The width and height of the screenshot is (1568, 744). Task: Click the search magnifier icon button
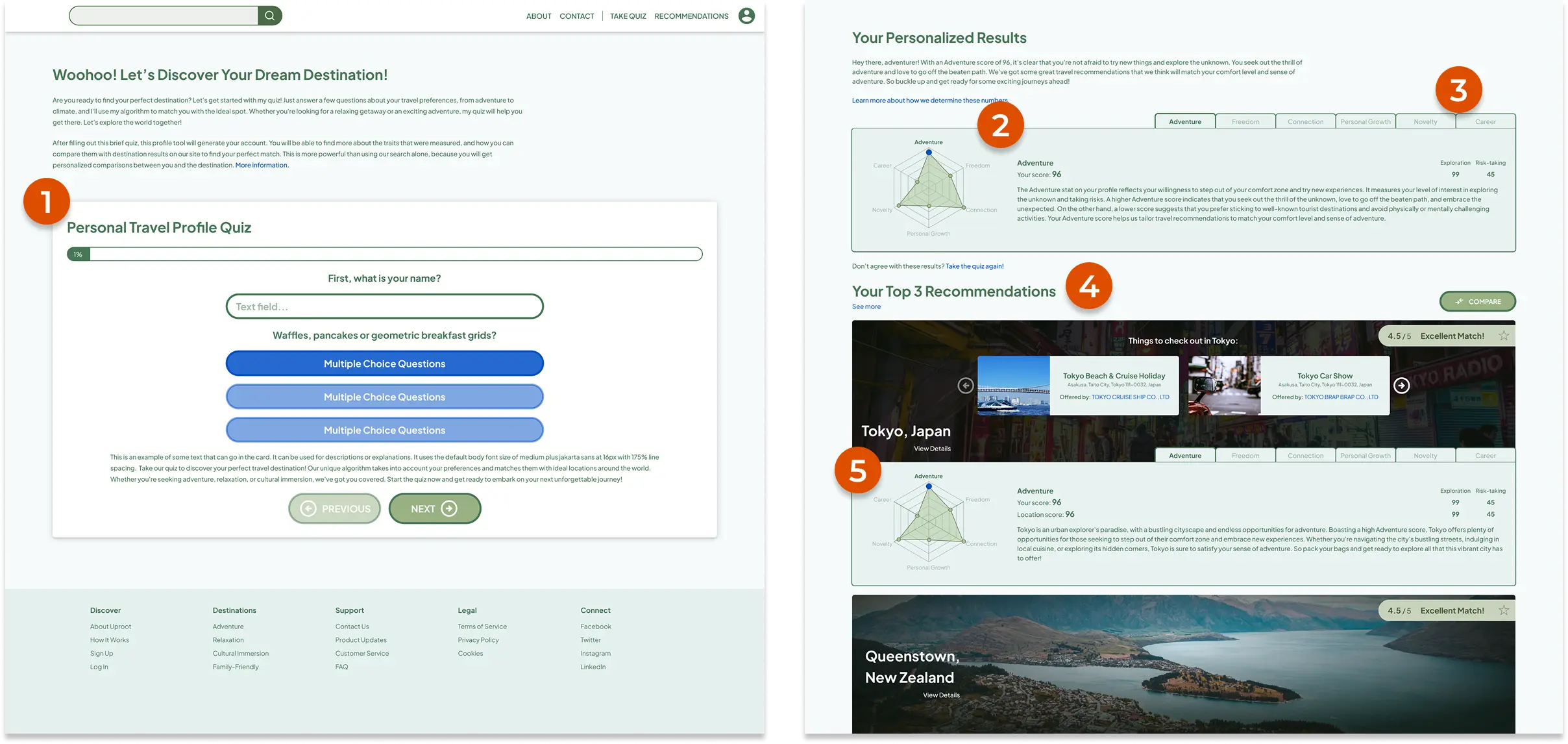(269, 16)
